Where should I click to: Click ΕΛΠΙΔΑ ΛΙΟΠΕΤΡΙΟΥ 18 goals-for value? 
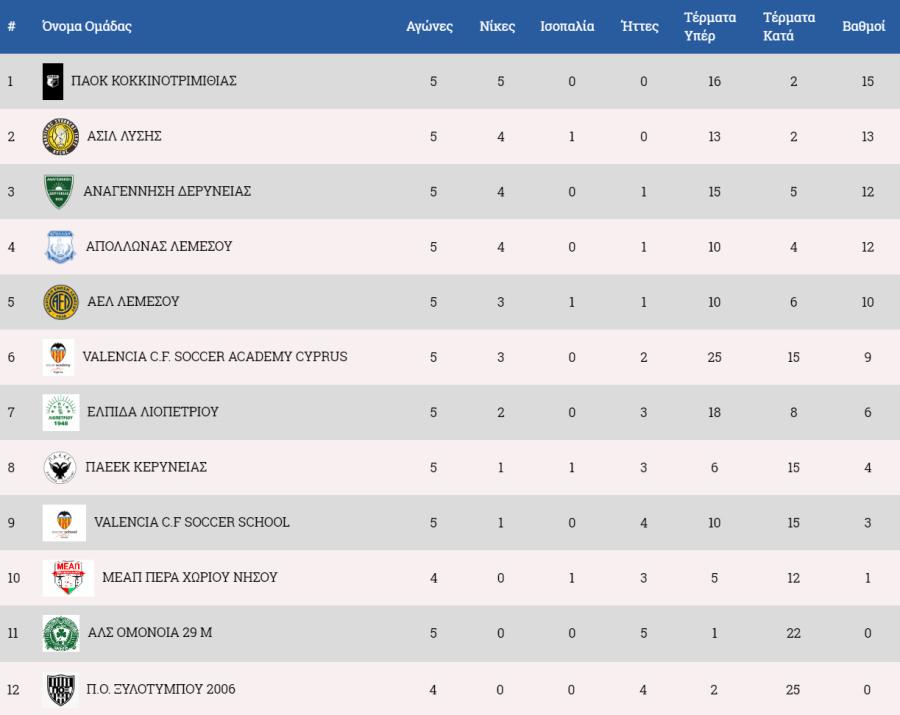click(x=714, y=412)
